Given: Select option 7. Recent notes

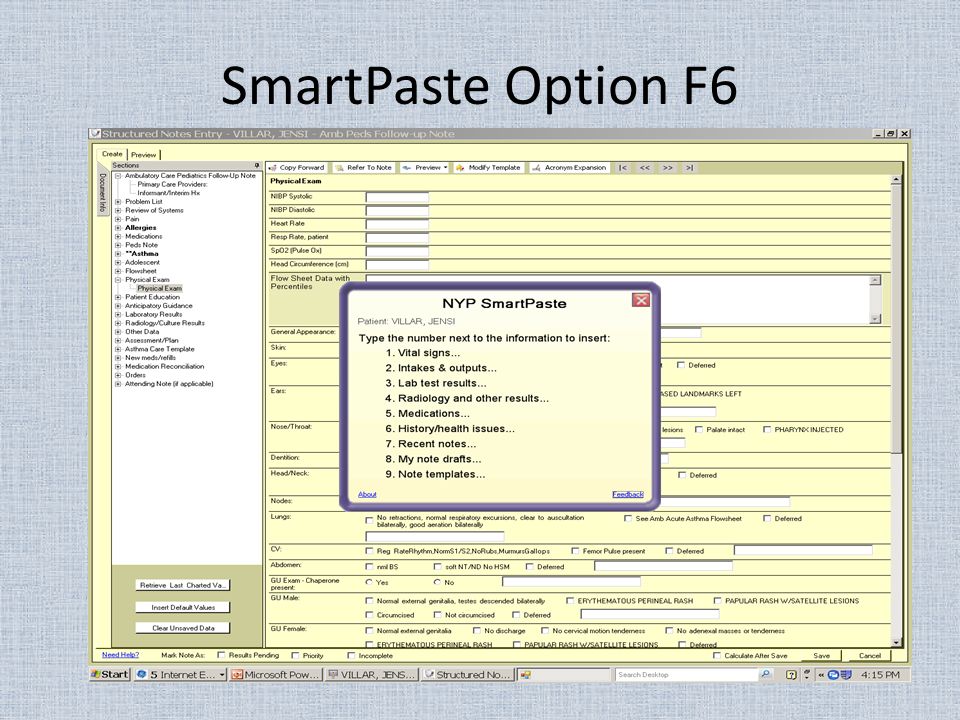Looking at the screenshot, I should 430,444.
